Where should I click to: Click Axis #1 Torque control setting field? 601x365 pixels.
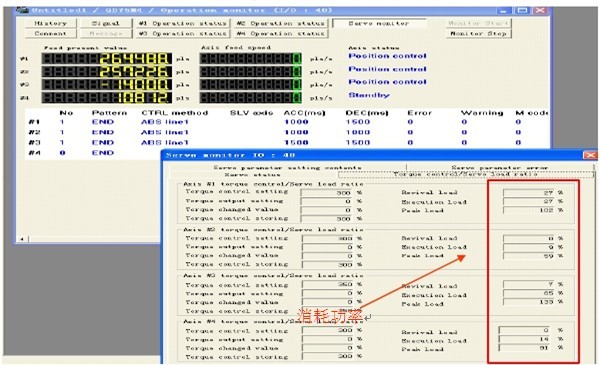[x=326, y=192]
